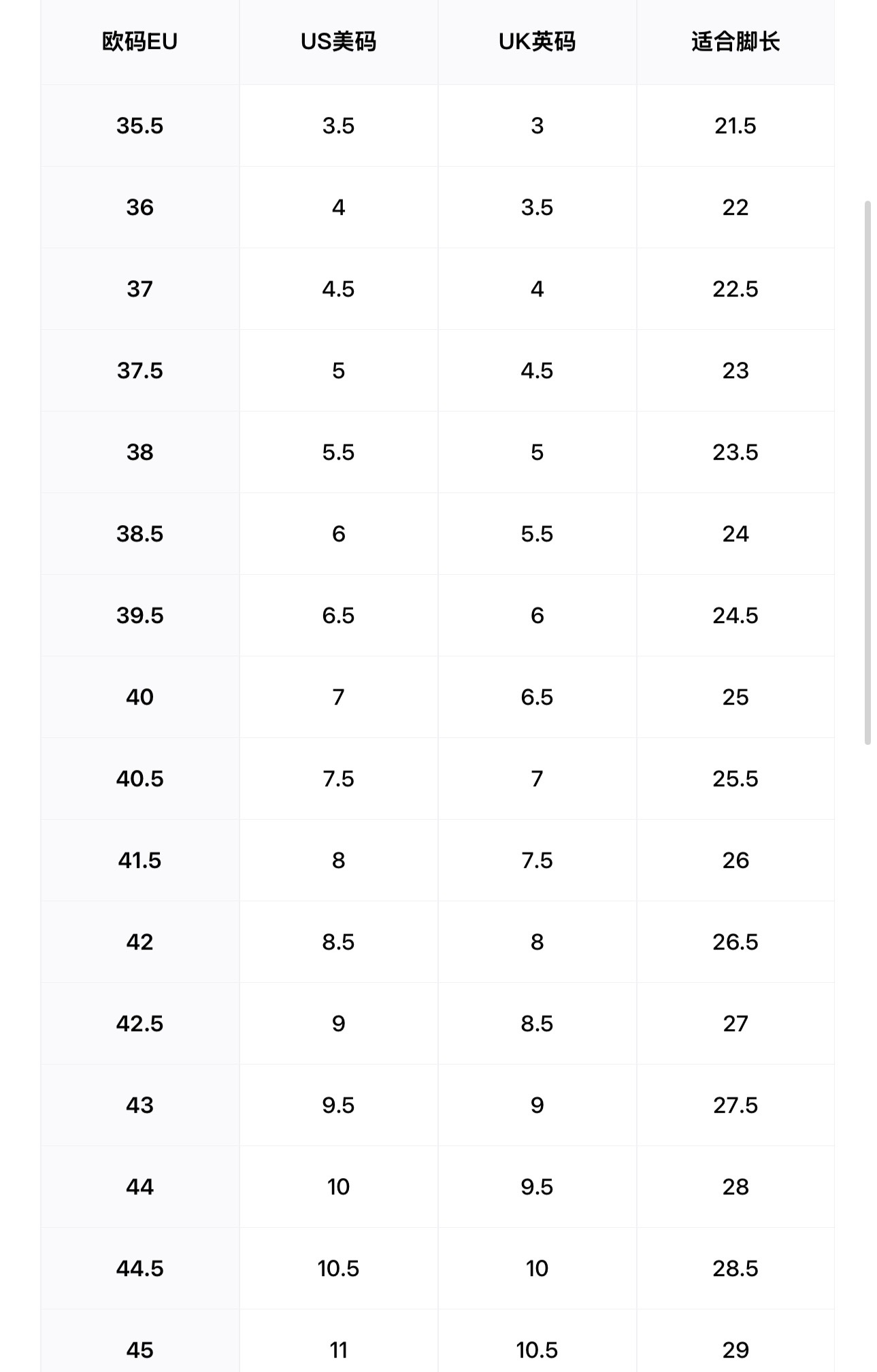The height and width of the screenshot is (1372, 877).
Task: Click foot length 23.5 cell
Action: (735, 452)
